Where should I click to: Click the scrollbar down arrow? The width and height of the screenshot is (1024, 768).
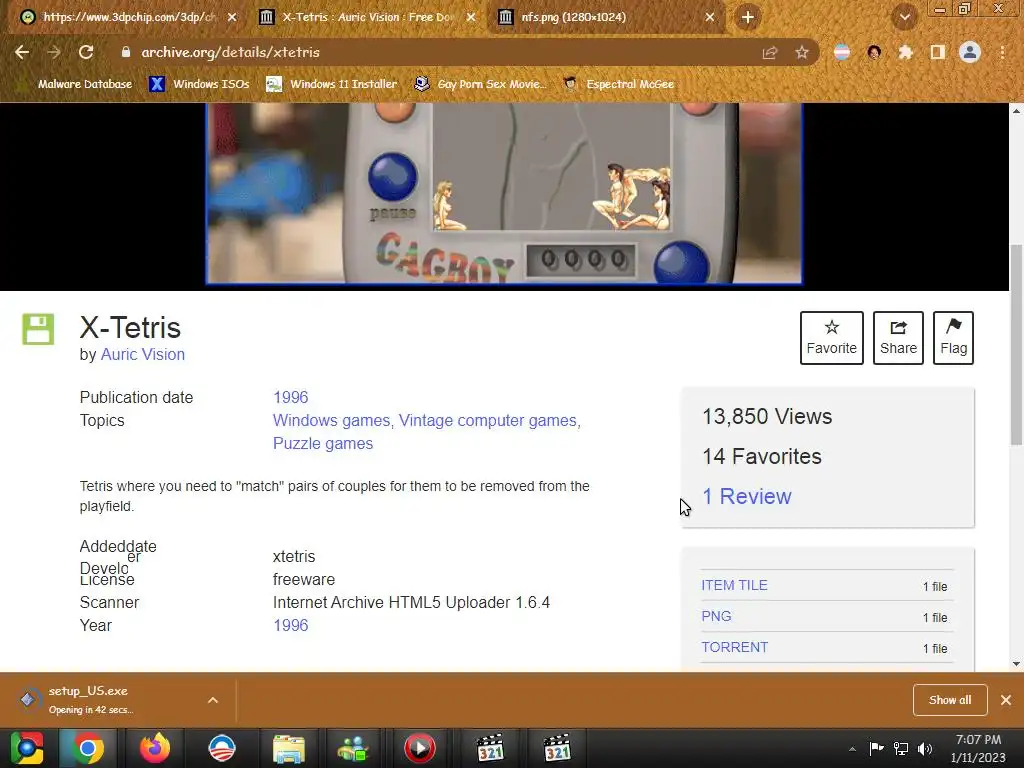(1016, 664)
